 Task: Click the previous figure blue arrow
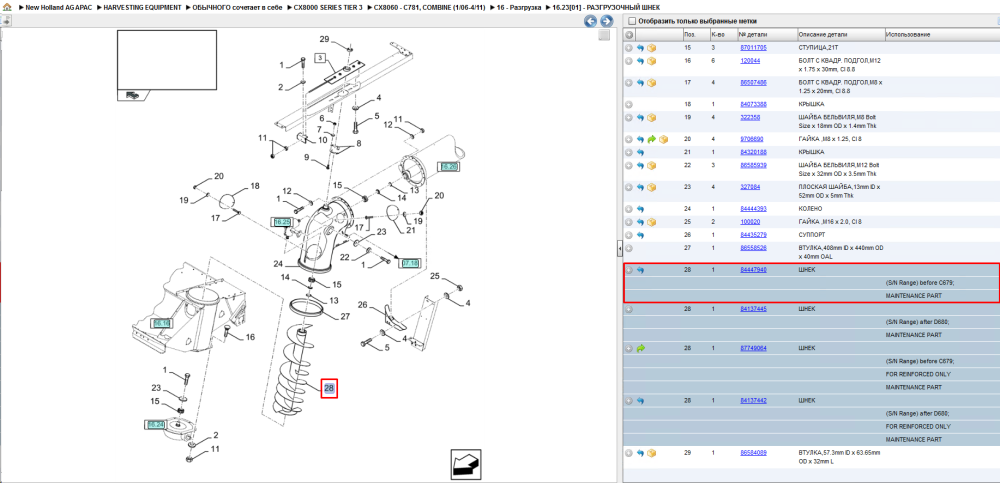(x=591, y=21)
